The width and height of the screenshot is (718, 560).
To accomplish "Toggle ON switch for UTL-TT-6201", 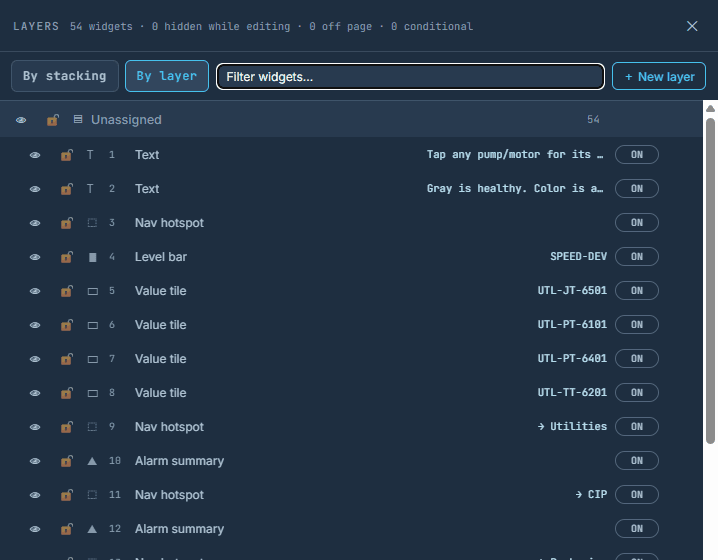I will click(x=636, y=392).
